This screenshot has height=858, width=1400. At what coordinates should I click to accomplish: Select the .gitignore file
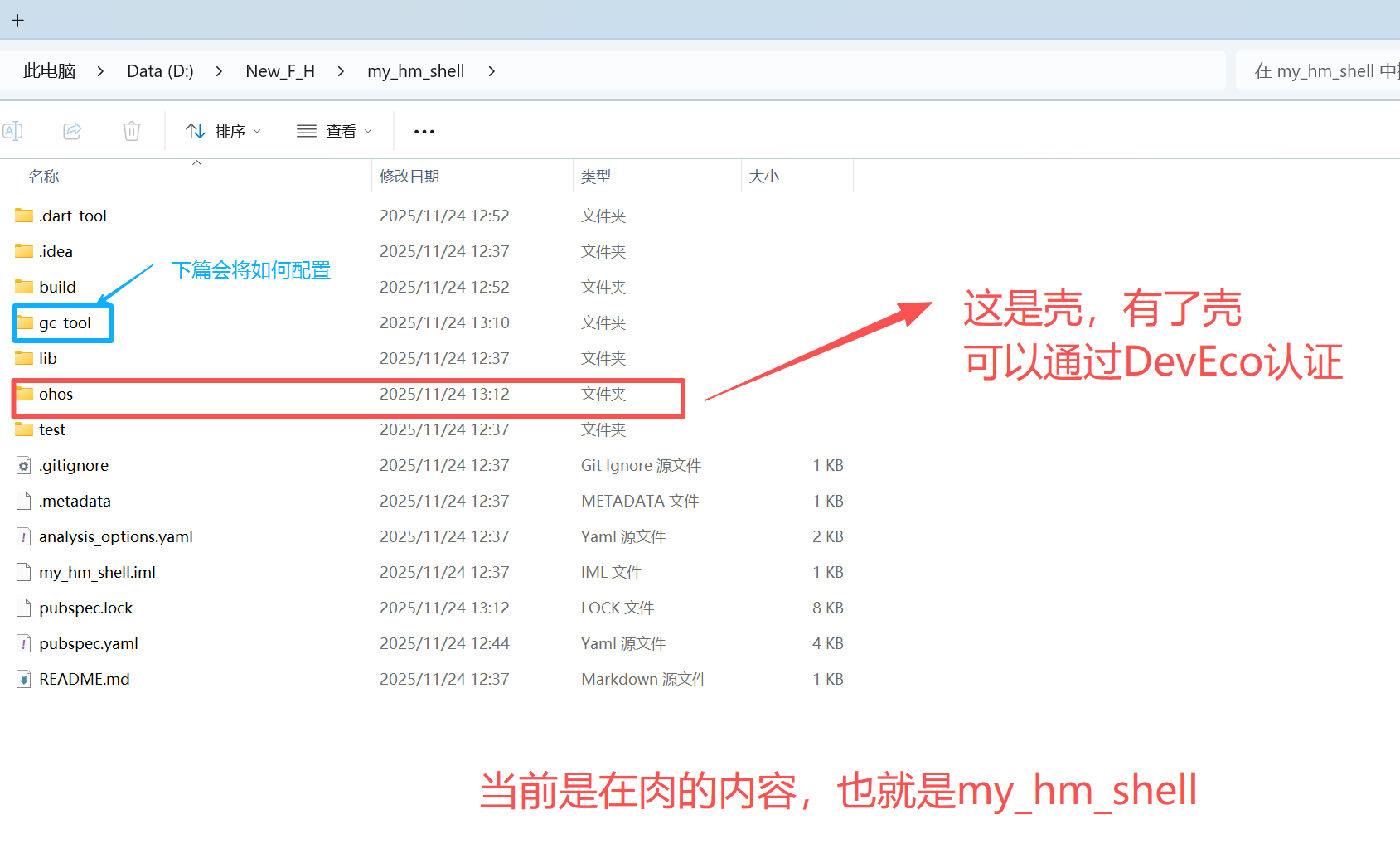tap(74, 465)
